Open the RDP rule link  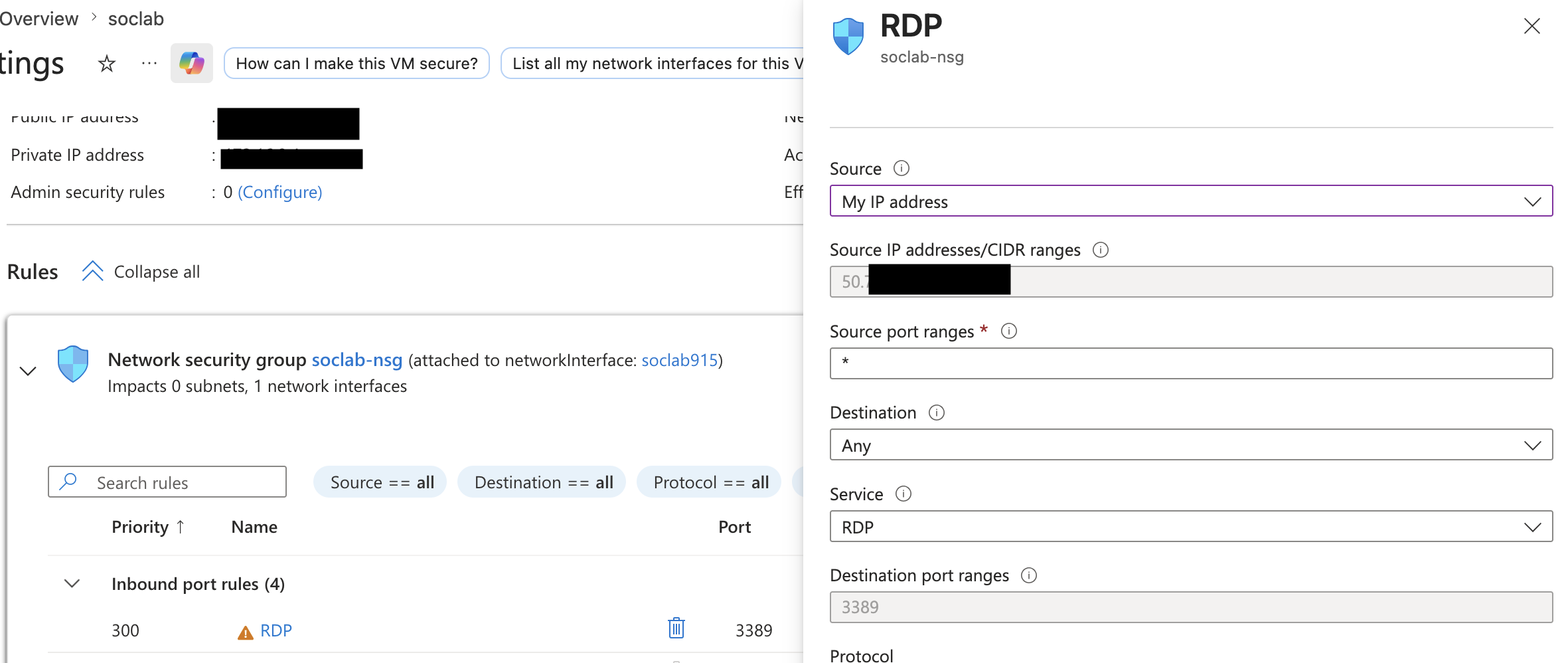276,630
